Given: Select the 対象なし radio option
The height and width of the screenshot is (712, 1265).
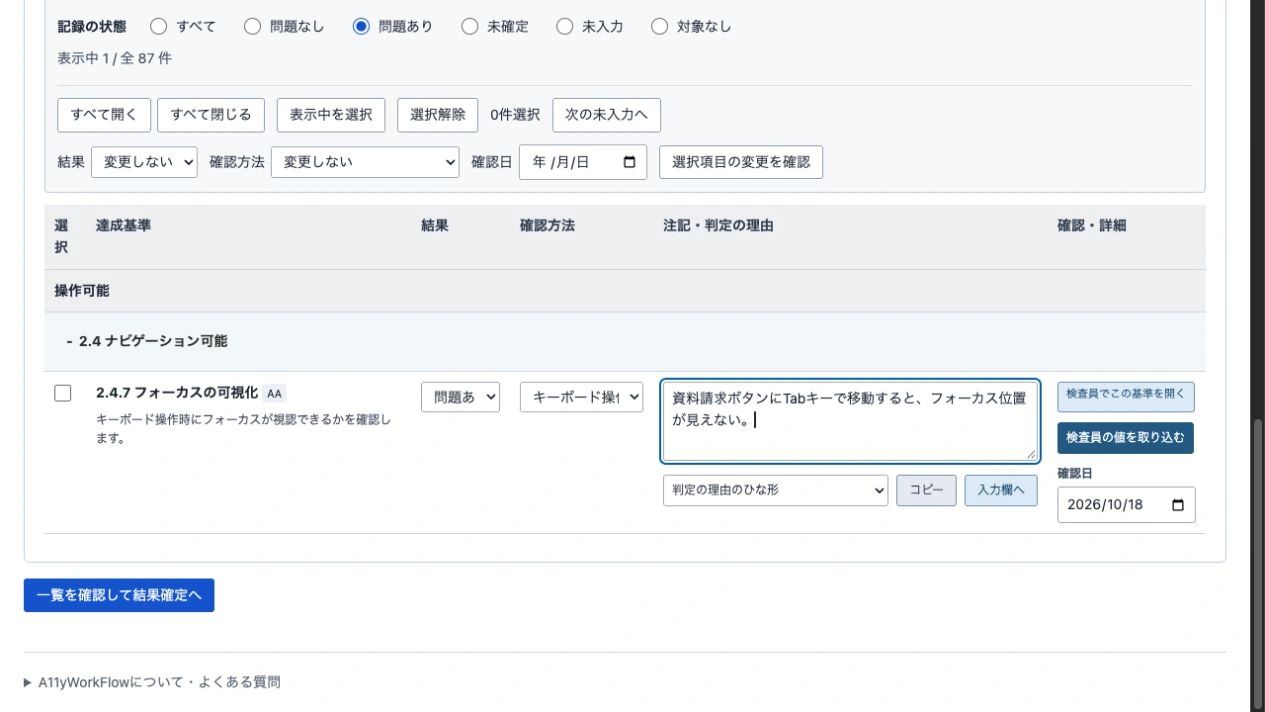Looking at the screenshot, I should [659, 27].
